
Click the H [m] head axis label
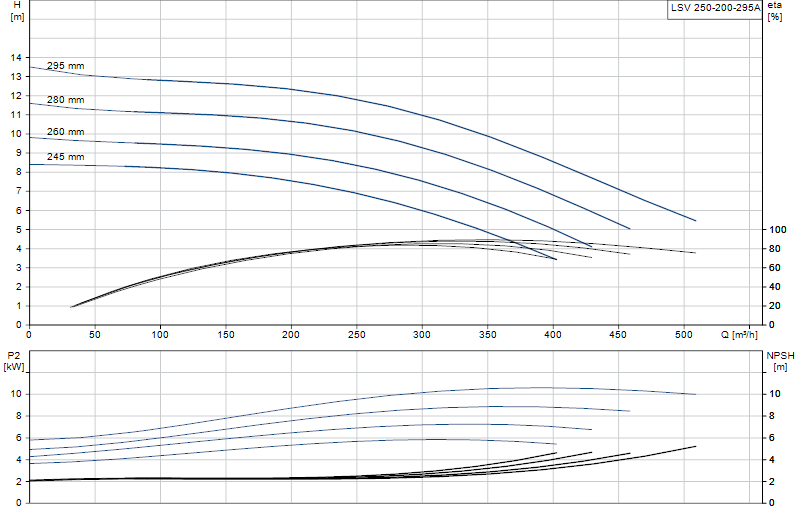click(x=17, y=11)
